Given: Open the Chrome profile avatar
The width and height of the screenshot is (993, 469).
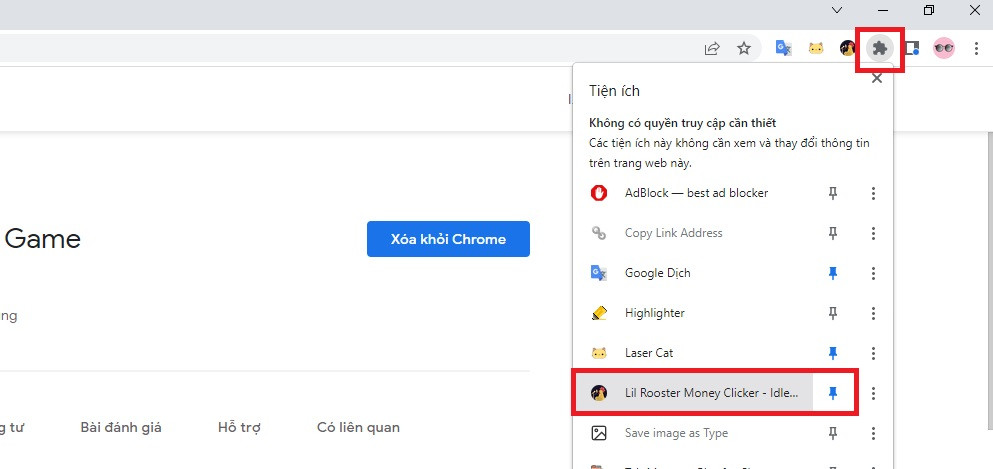Looking at the screenshot, I should [943, 48].
